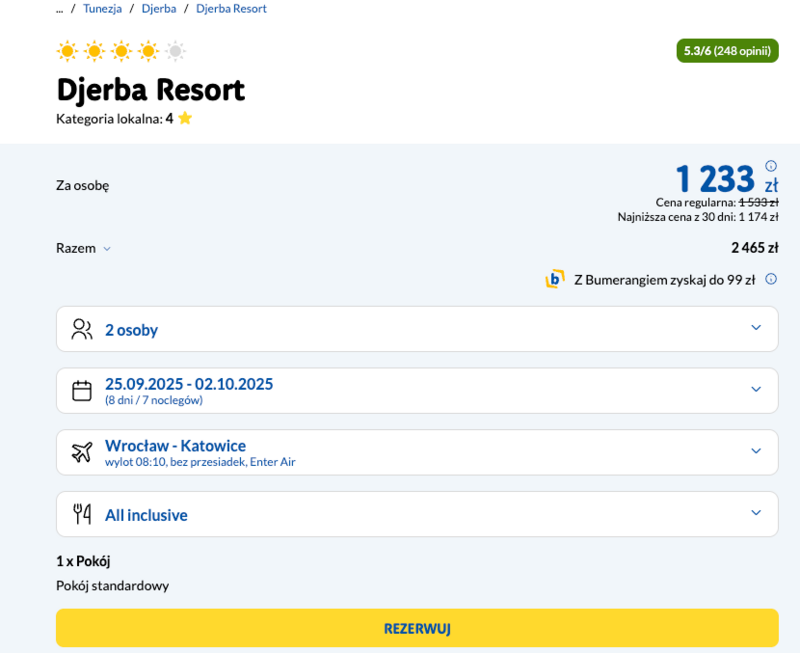Click the breadcrumb ellipsis
Viewport: 800px width, 653px height.
60,9
